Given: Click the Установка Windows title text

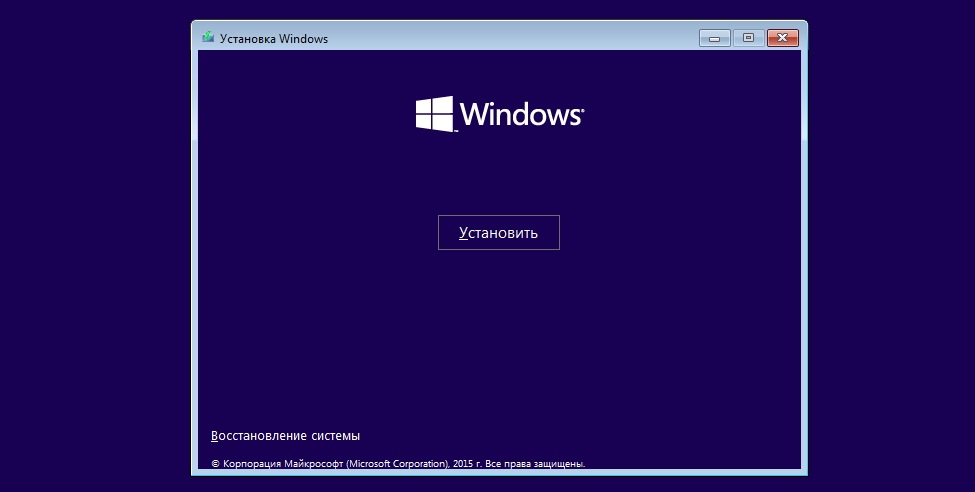Looking at the screenshot, I should 274,39.
